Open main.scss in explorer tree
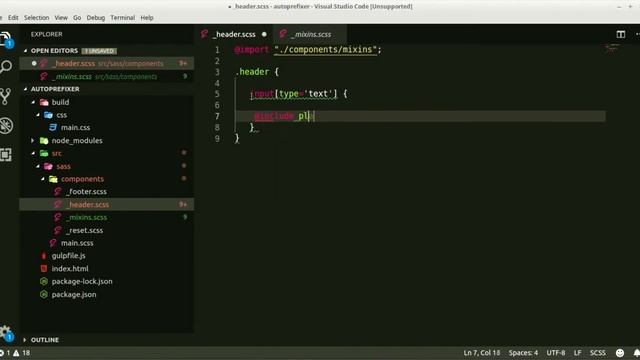Screen dimensions: 640x360 pos(77,243)
